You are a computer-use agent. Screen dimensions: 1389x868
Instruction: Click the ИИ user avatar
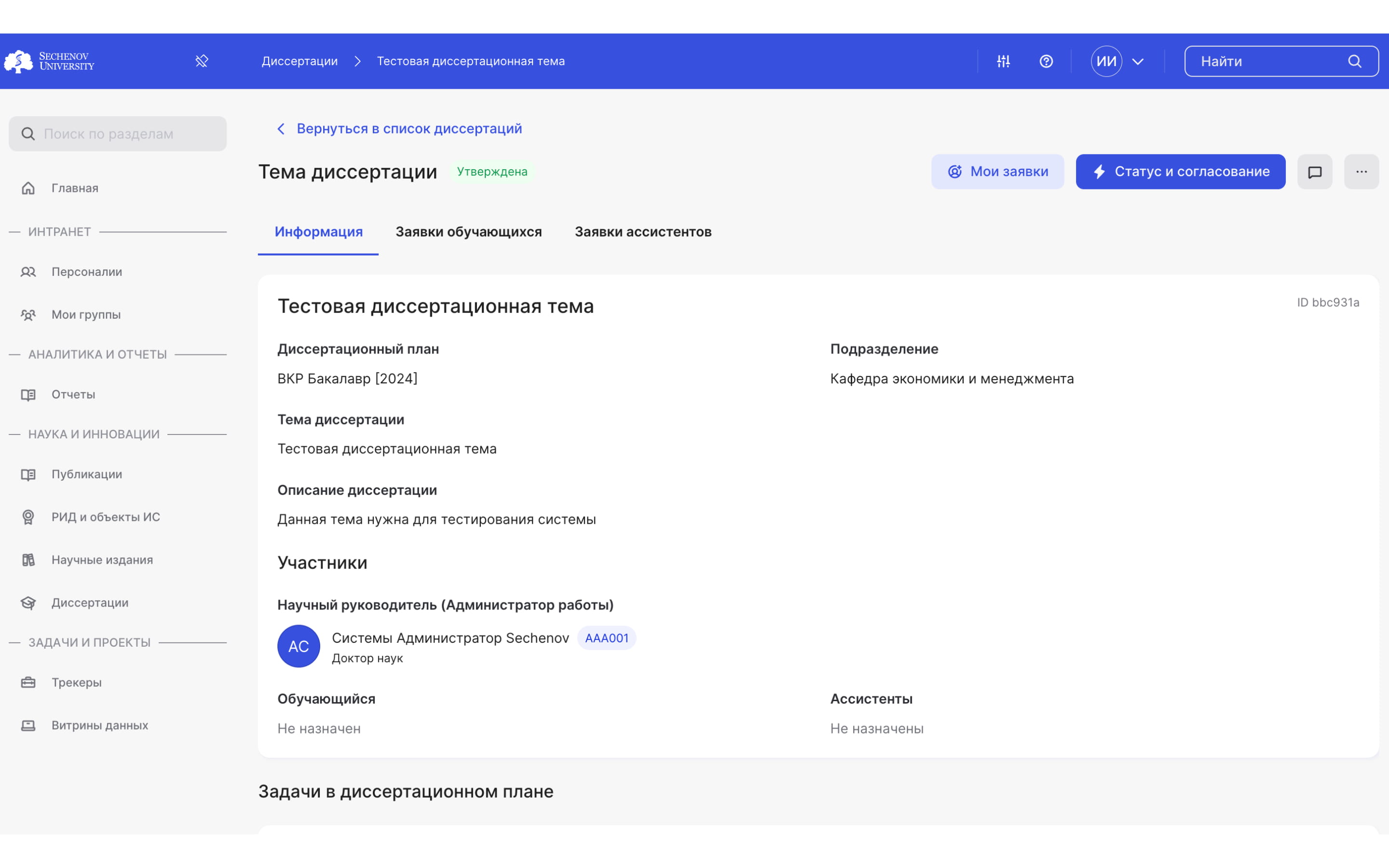pos(1106,61)
